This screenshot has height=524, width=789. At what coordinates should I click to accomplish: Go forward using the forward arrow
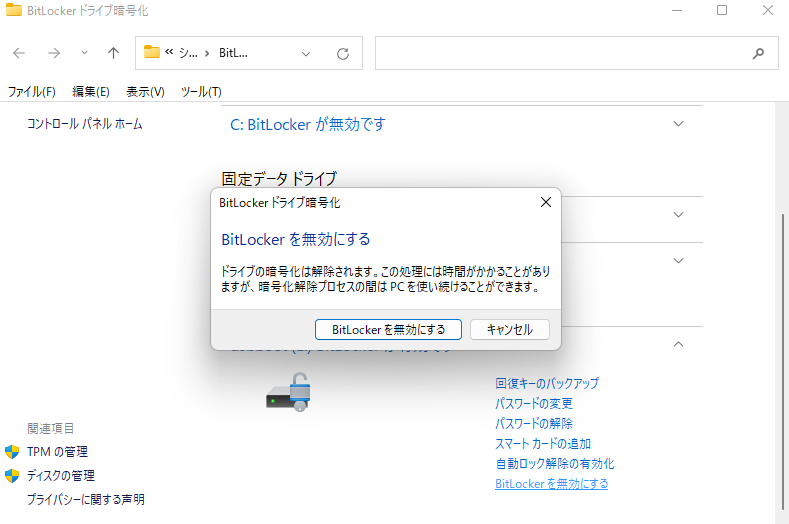coord(54,53)
